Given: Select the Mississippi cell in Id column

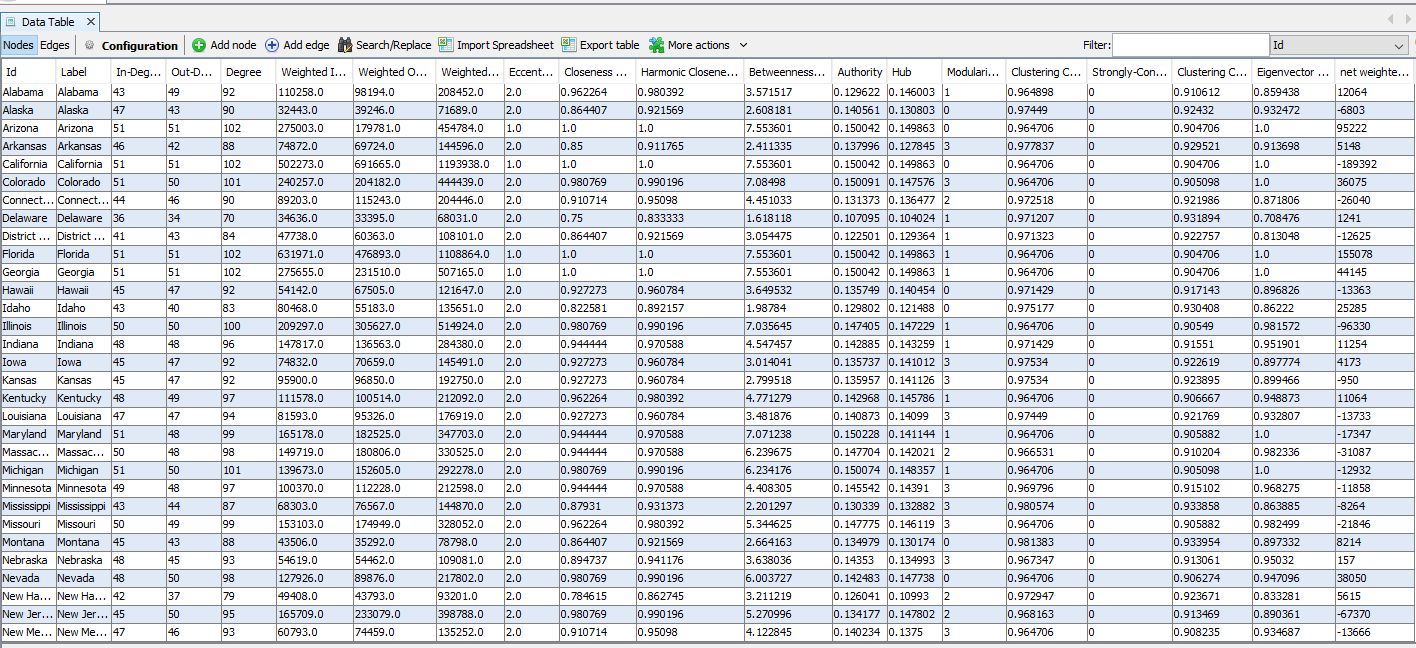Looking at the screenshot, I should [x=28, y=506].
